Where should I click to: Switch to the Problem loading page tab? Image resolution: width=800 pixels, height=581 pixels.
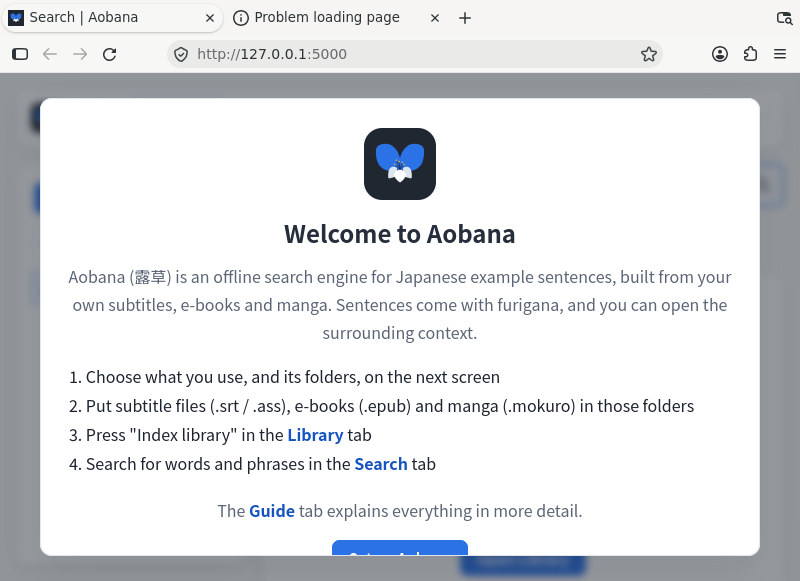(x=337, y=18)
